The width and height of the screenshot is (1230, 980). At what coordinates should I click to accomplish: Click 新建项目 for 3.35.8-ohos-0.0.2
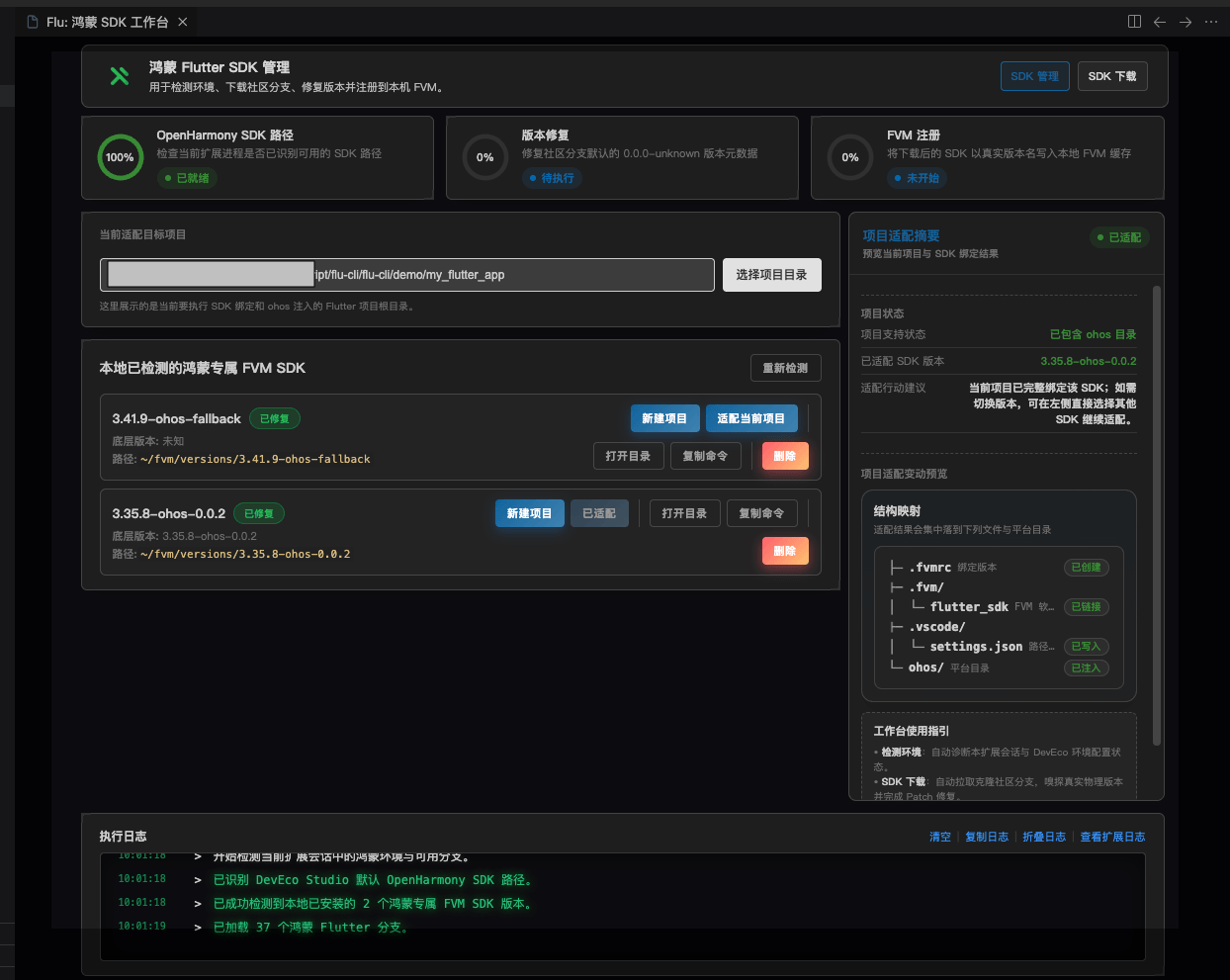tap(529, 513)
